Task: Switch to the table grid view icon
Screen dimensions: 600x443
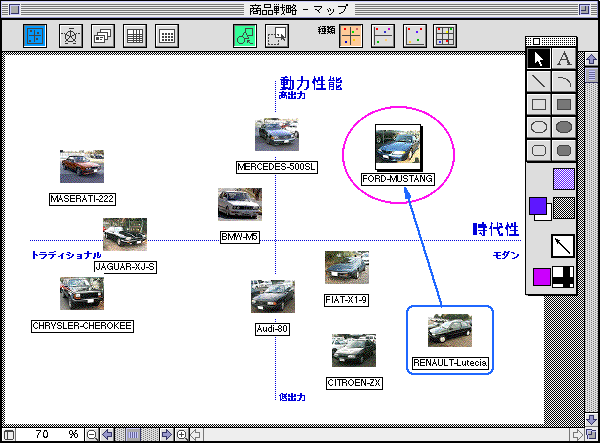Action: click(x=135, y=36)
